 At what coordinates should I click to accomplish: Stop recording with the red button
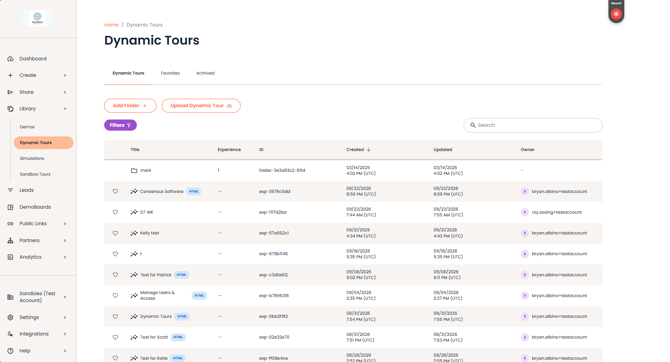[616, 14]
